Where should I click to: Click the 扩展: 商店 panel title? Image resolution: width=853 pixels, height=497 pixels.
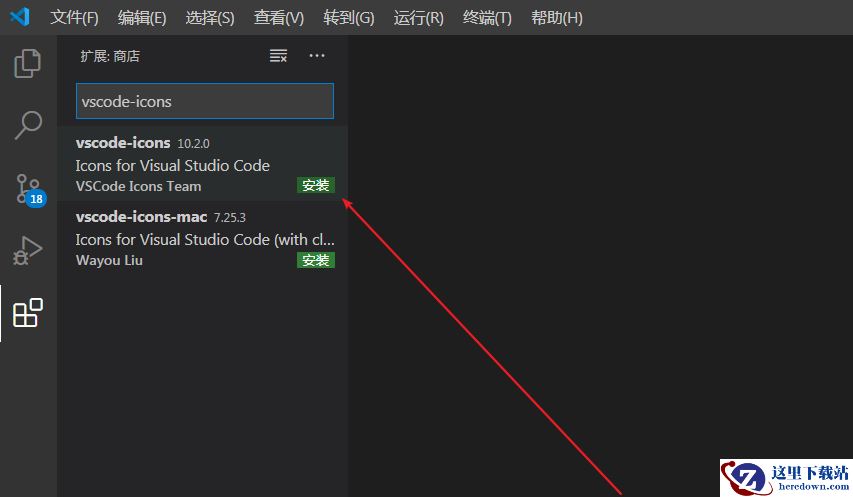pyautogui.click(x=110, y=56)
